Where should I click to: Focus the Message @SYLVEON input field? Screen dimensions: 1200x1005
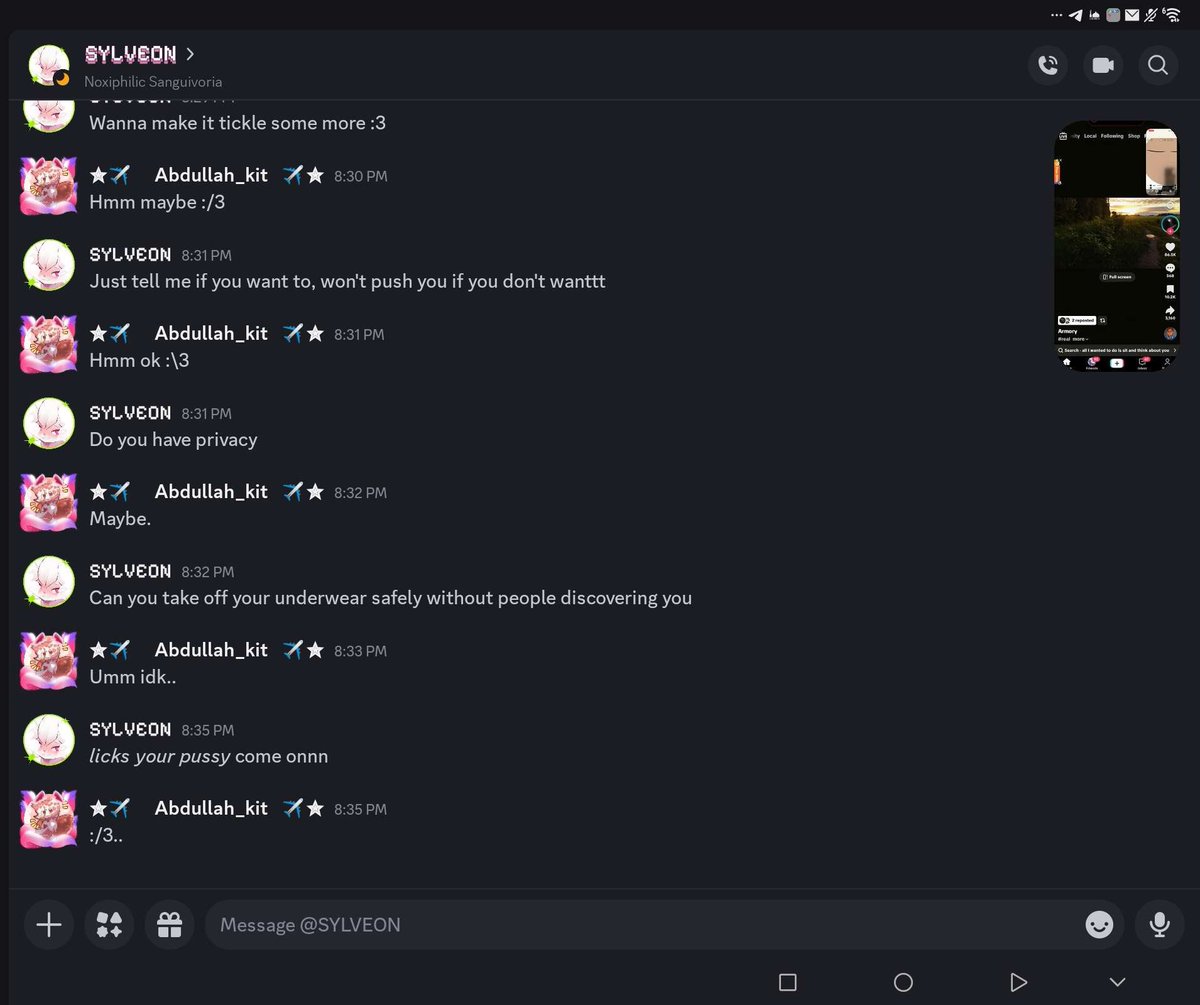tap(665, 925)
